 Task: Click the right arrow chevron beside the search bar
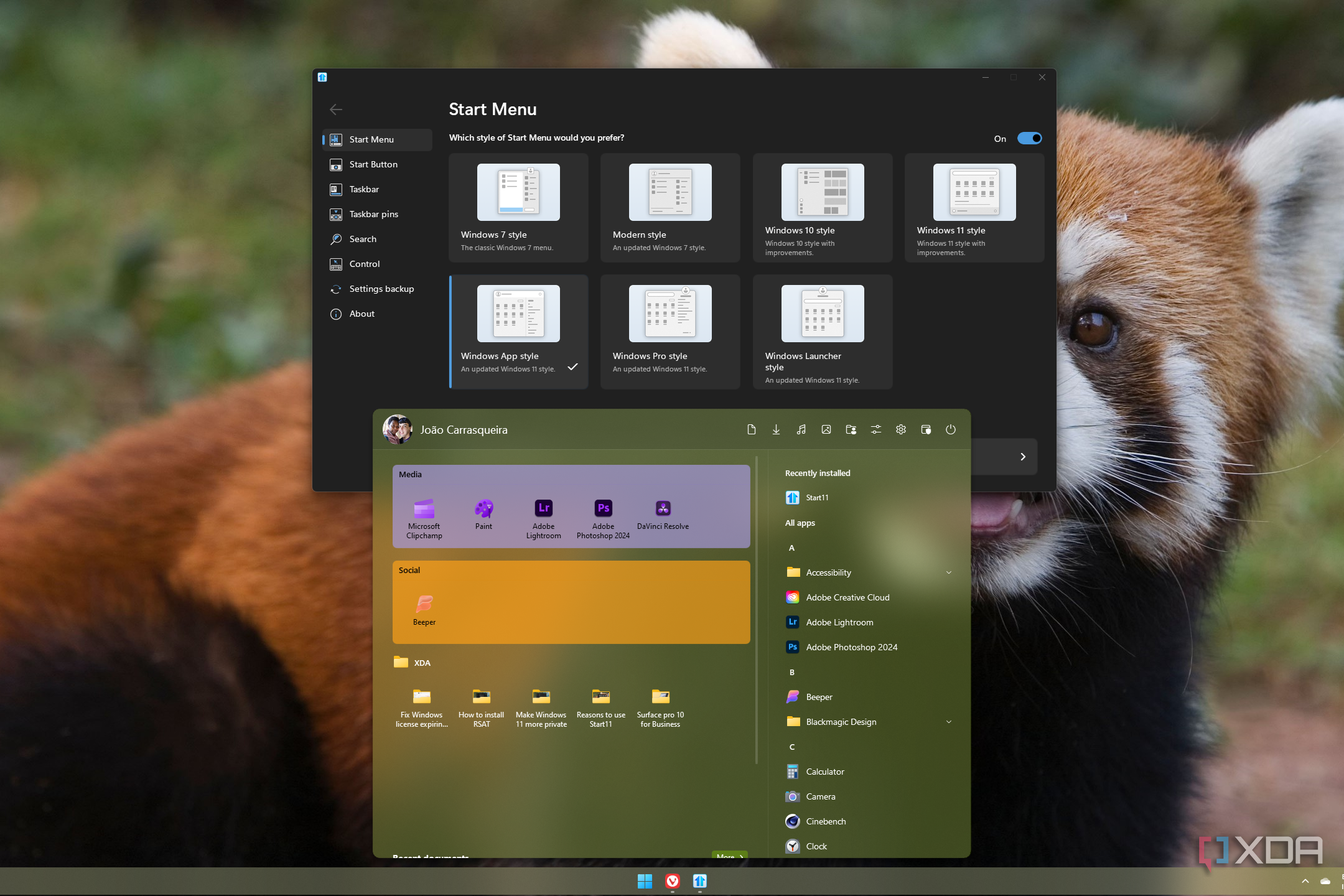1022,456
